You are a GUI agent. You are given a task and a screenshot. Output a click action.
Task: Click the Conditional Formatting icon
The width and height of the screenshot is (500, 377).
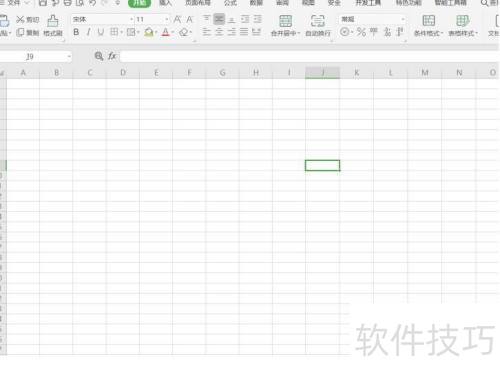coord(429,21)
